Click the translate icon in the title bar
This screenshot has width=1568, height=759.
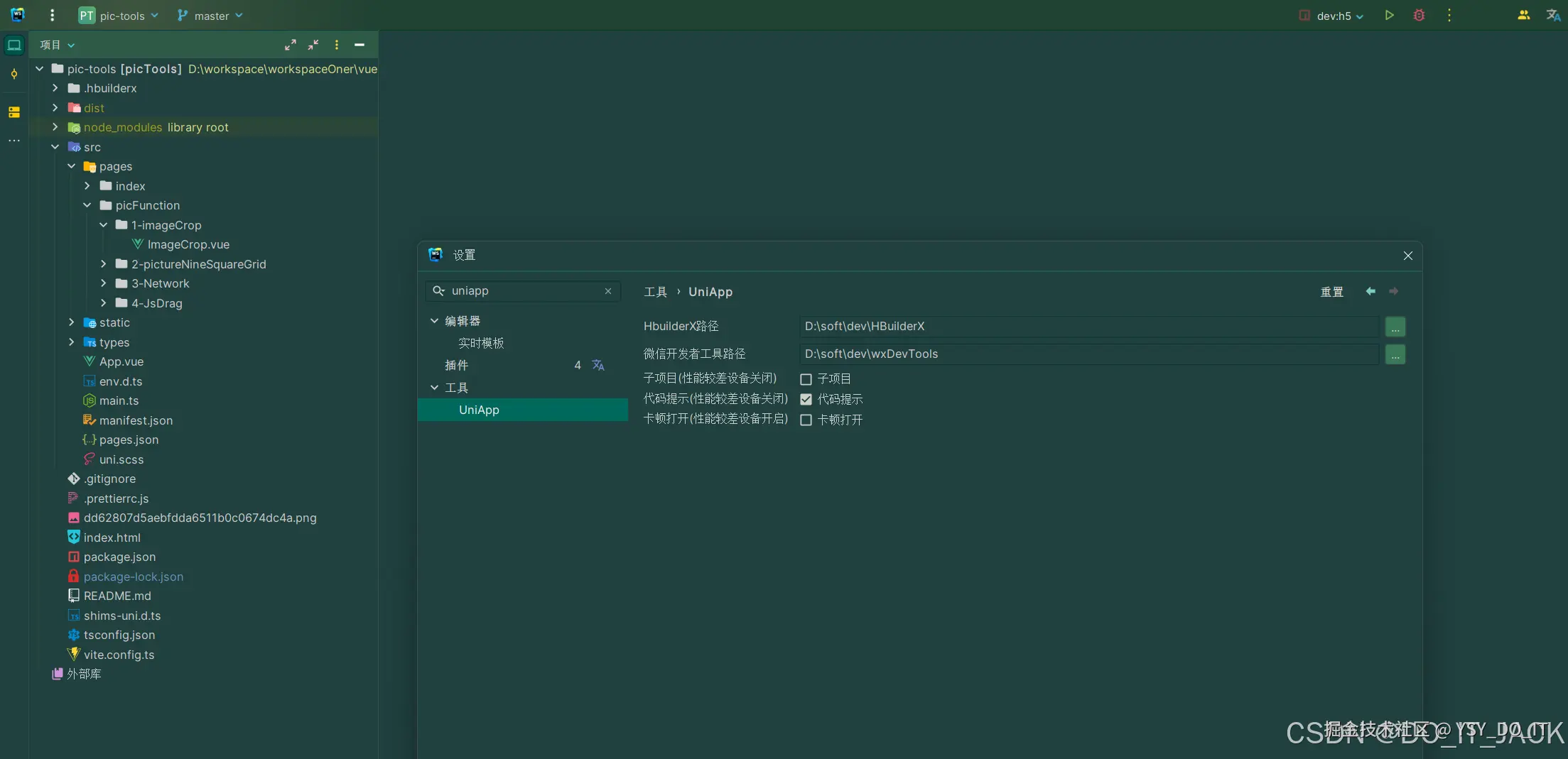1553,16
